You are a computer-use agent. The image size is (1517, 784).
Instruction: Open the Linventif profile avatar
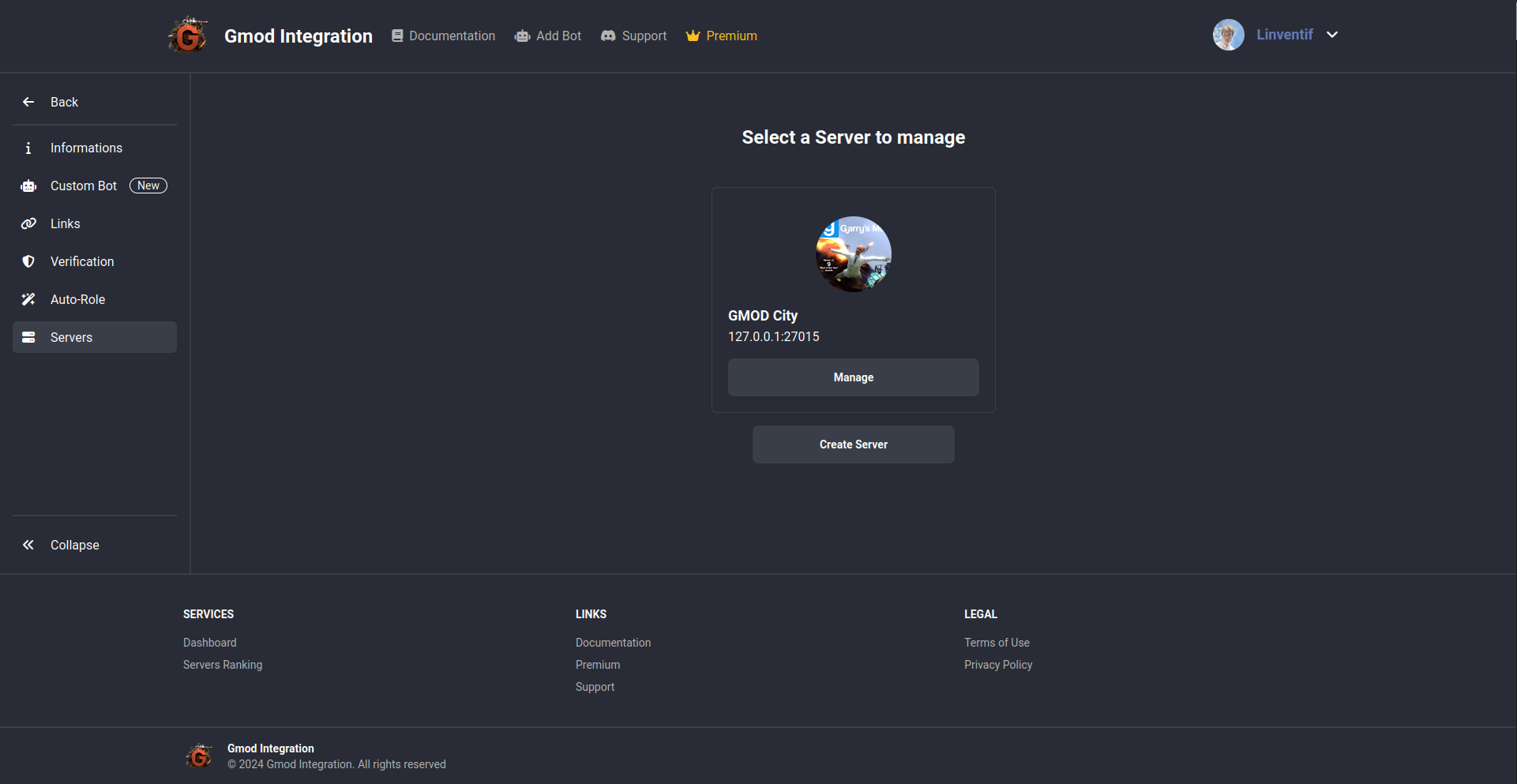(x=1228, y=35)
